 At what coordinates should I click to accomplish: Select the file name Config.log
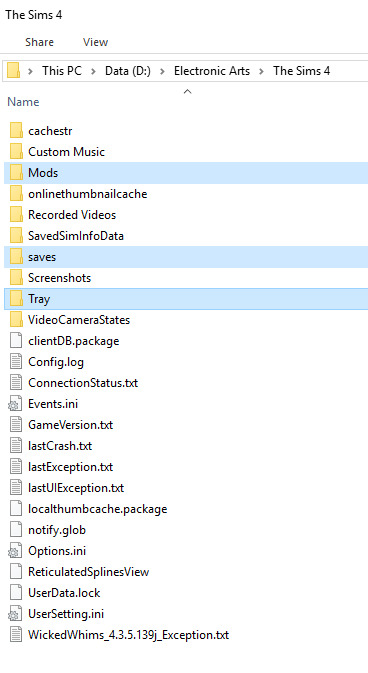coord(56,362)
